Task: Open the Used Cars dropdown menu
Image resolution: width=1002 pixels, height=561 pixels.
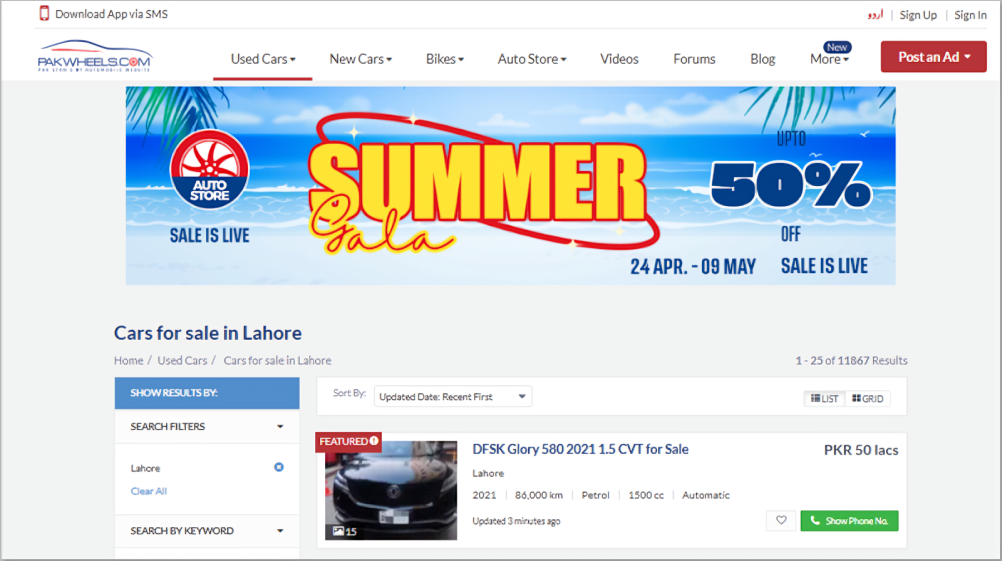Action: 263,59
